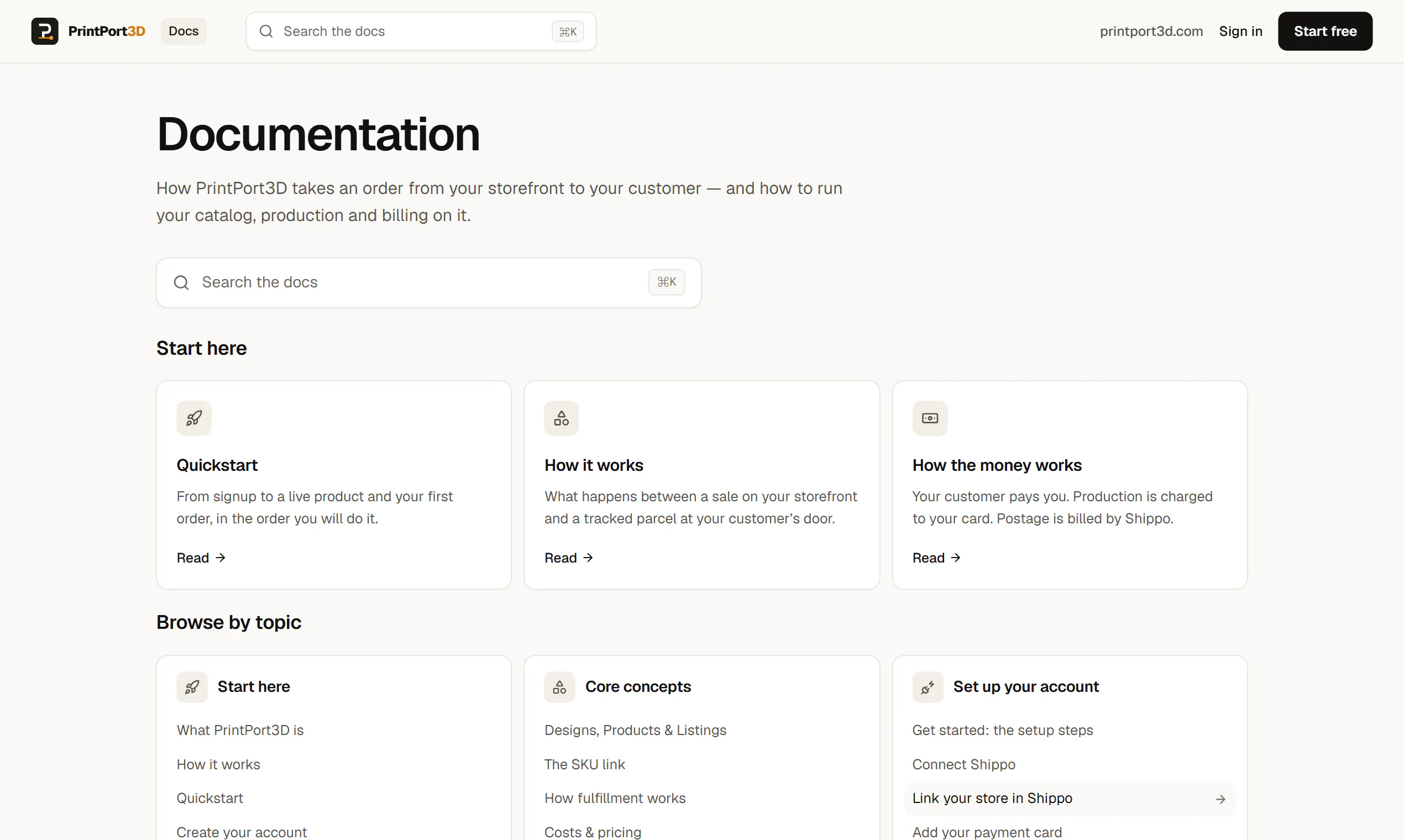Click the Browse by topic section heading

229,622
